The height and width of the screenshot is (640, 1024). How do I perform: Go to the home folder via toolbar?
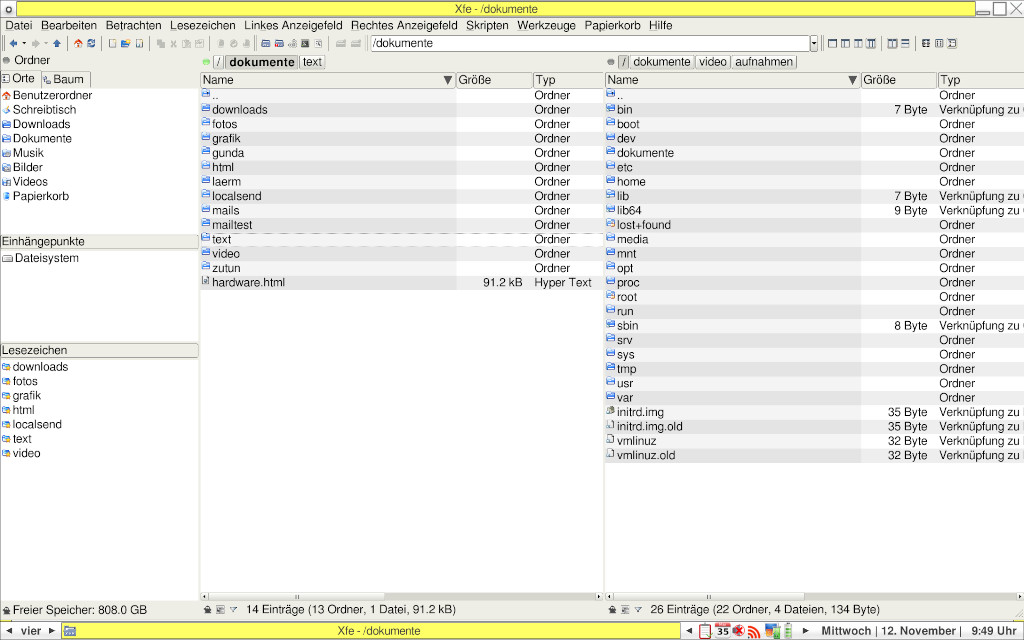(78, 43)
